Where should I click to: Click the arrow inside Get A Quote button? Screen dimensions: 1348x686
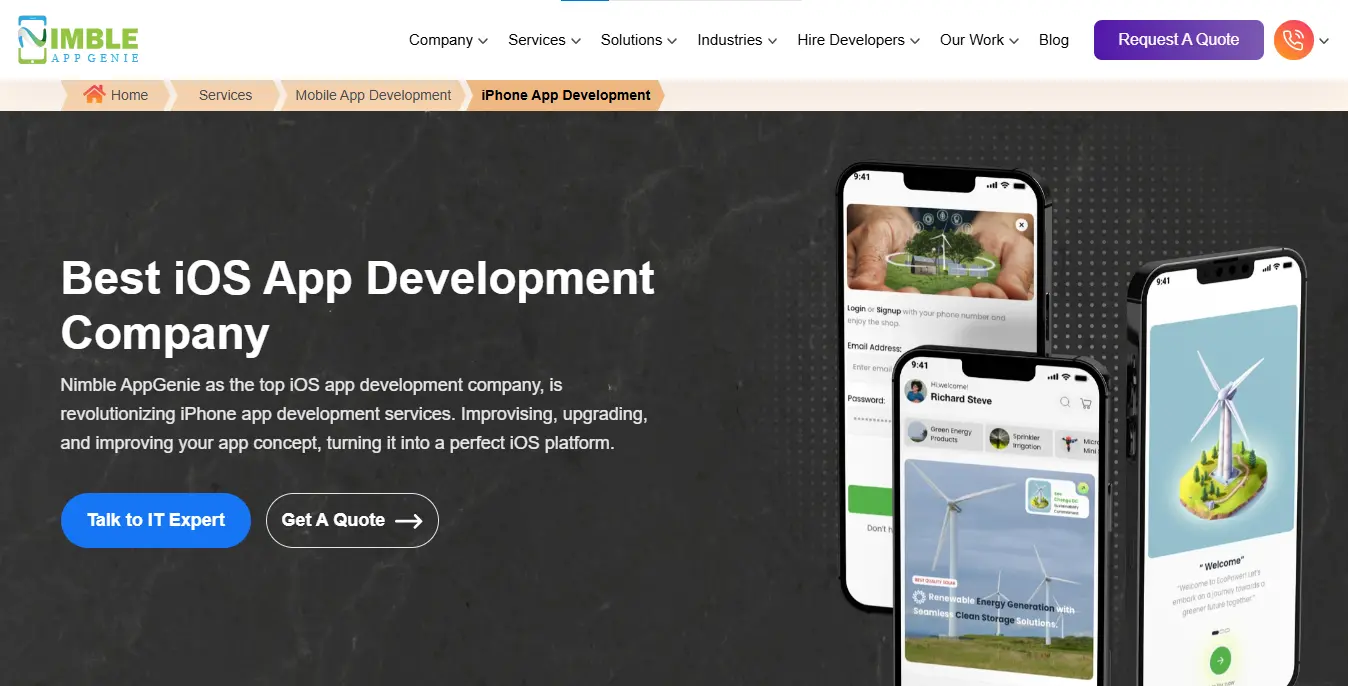click(x=411, y=520)
